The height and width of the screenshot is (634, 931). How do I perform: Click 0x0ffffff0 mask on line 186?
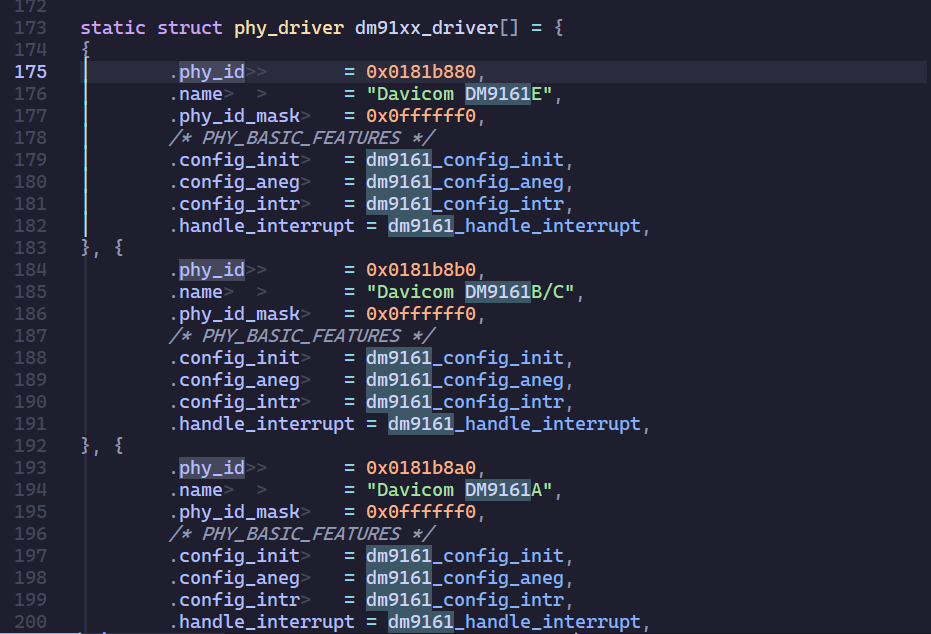click(x=420, y=314)
